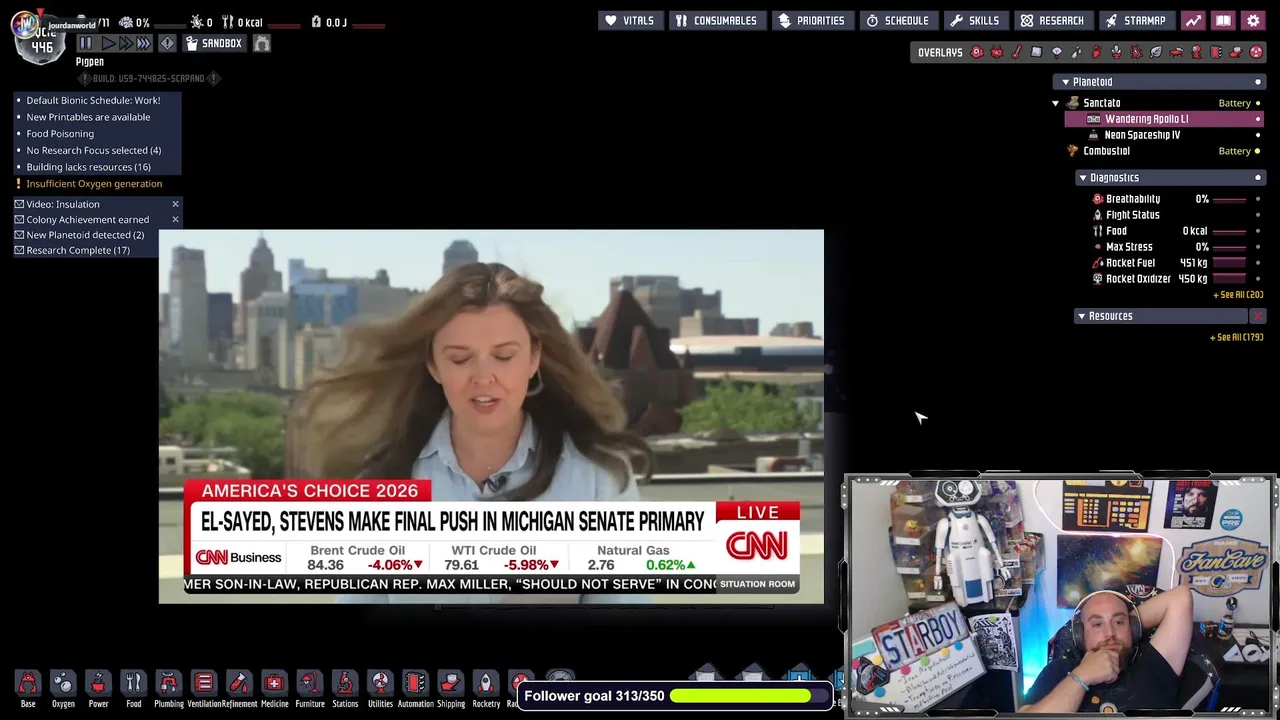Screen dimensions: 1280x720
Task: Open the Starmap menu
Action: 1136,20
